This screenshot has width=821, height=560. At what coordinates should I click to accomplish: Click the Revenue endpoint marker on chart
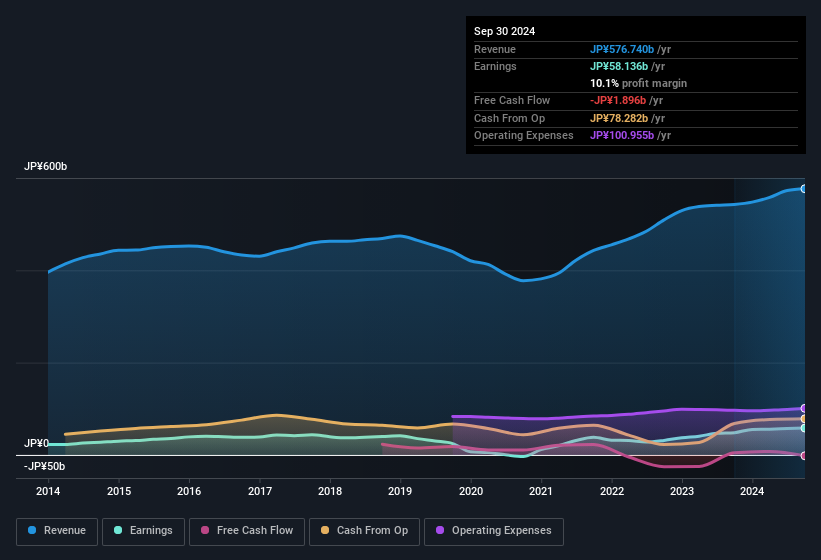point(803,188)
